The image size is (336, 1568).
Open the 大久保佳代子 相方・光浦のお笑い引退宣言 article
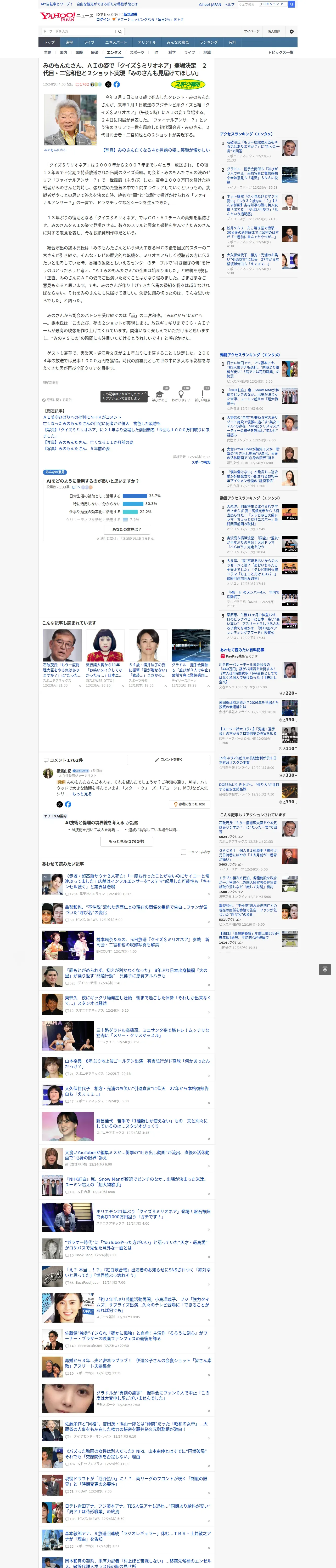pos(137,1091)
